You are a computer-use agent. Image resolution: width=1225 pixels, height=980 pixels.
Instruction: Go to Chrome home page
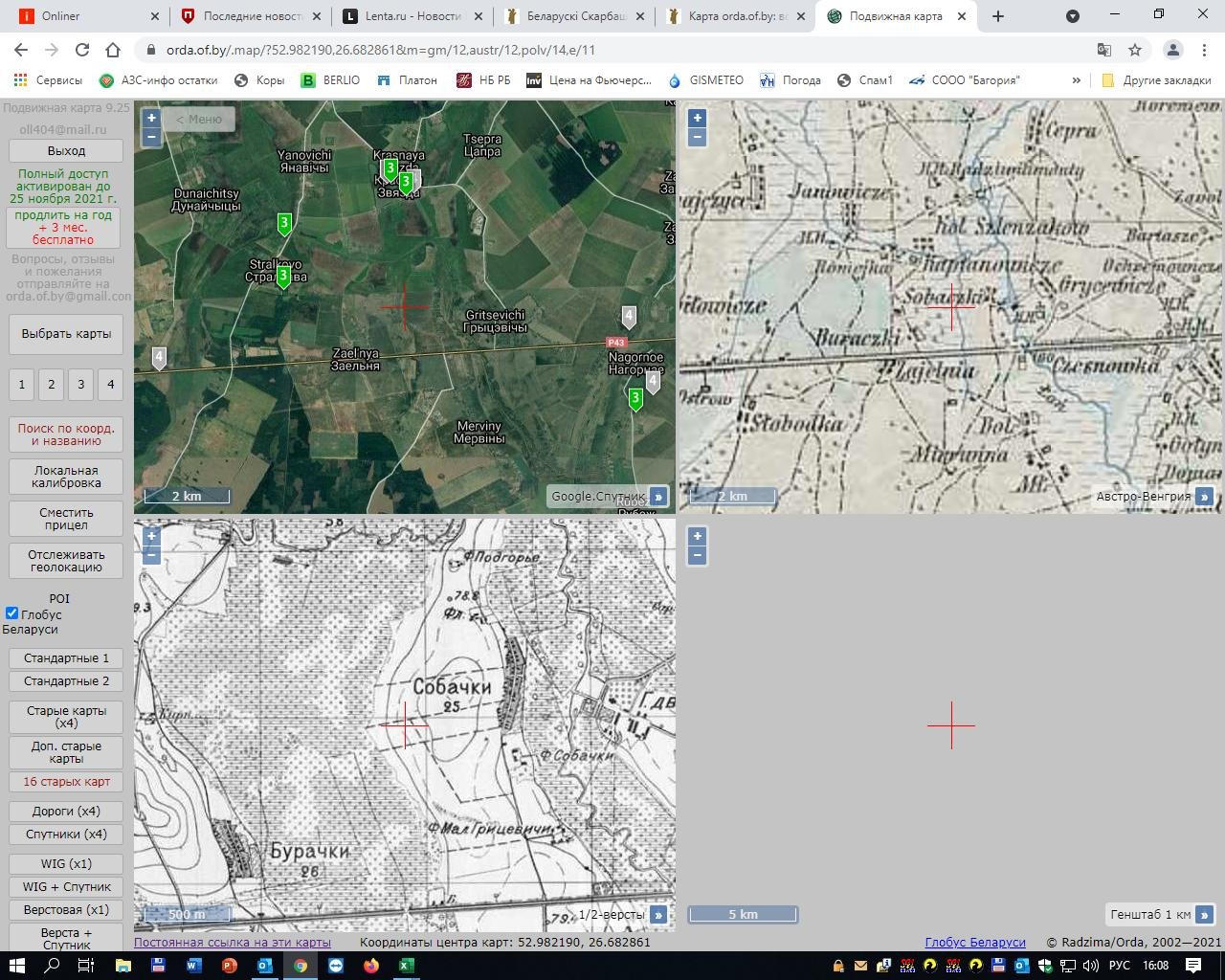click(113, 50)
